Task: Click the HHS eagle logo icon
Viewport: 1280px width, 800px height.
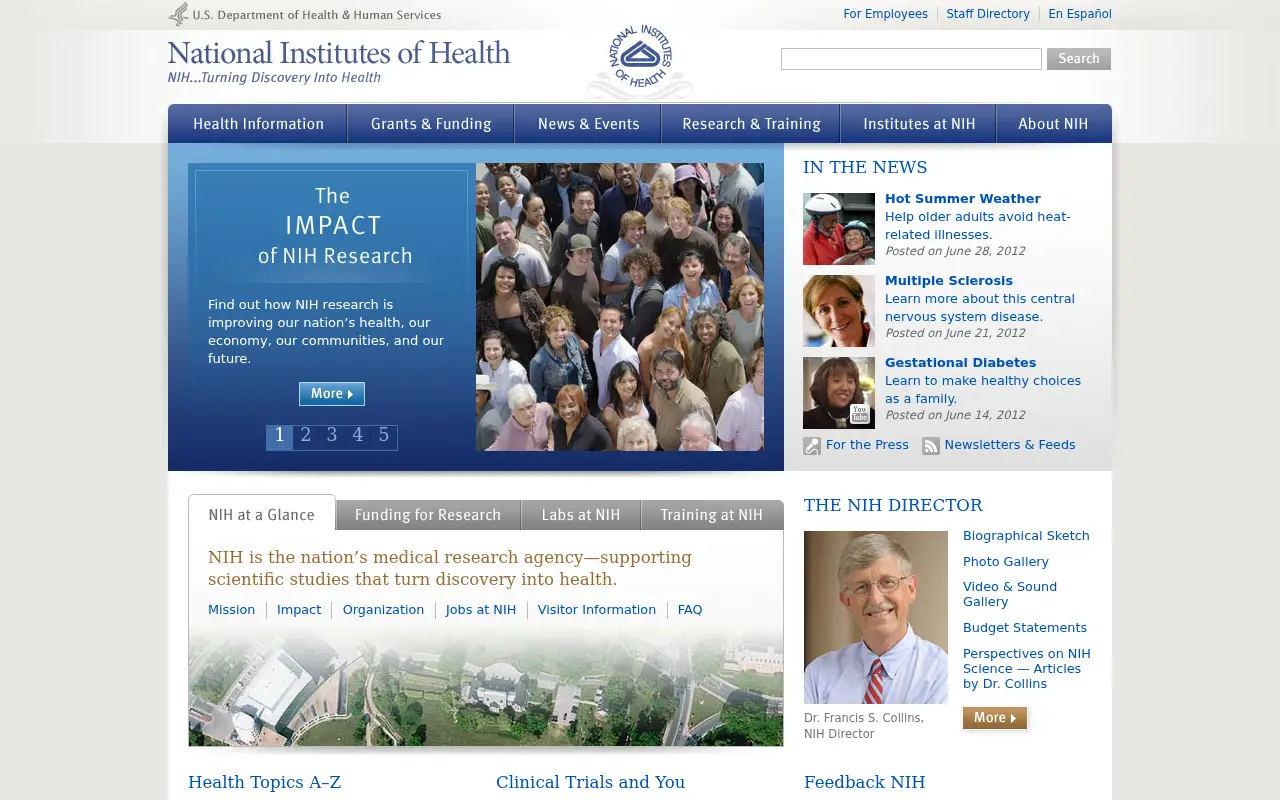Action: pos(178,15)
